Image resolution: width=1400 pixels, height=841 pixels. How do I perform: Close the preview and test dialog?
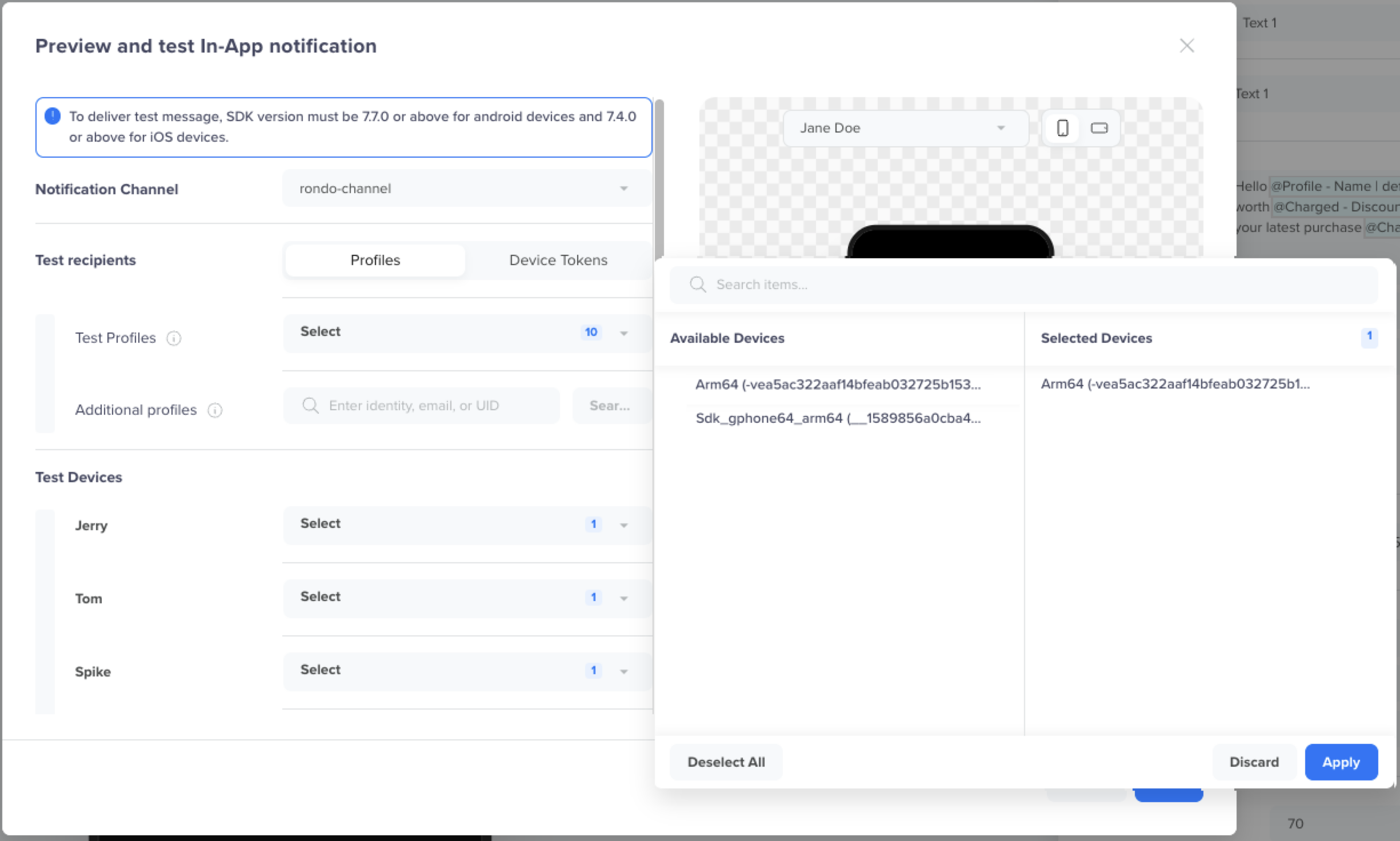click(x=1187, y=46)
